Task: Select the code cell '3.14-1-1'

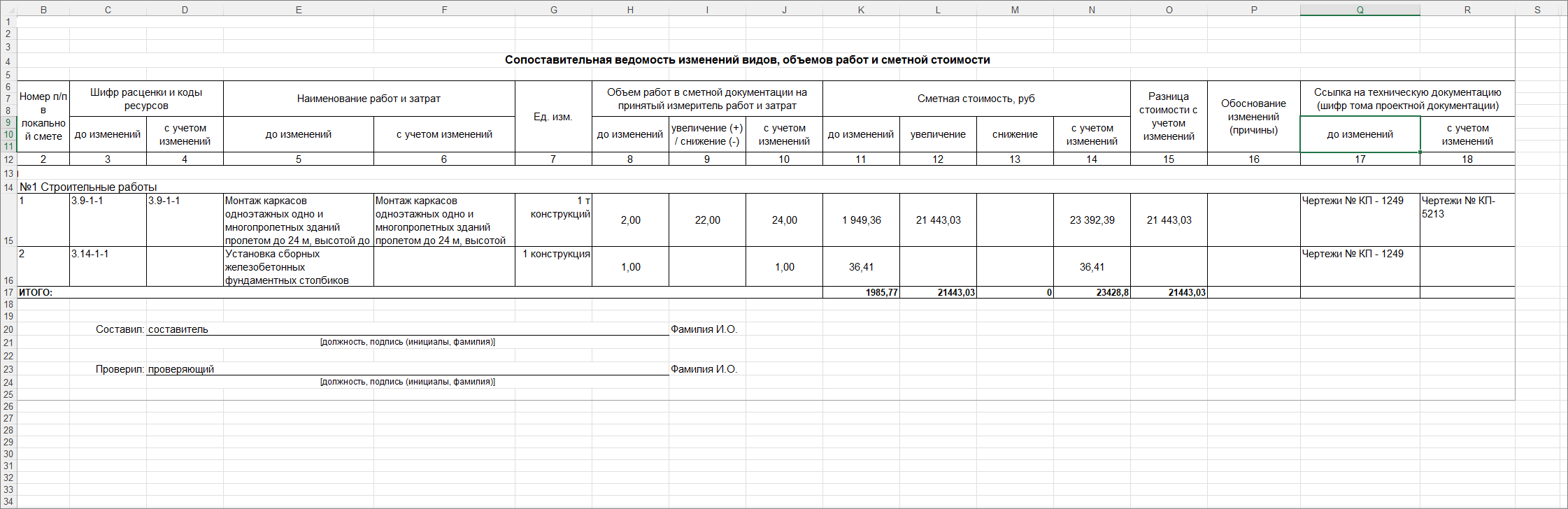Action: pyautogui.click(x=108, y=266)
